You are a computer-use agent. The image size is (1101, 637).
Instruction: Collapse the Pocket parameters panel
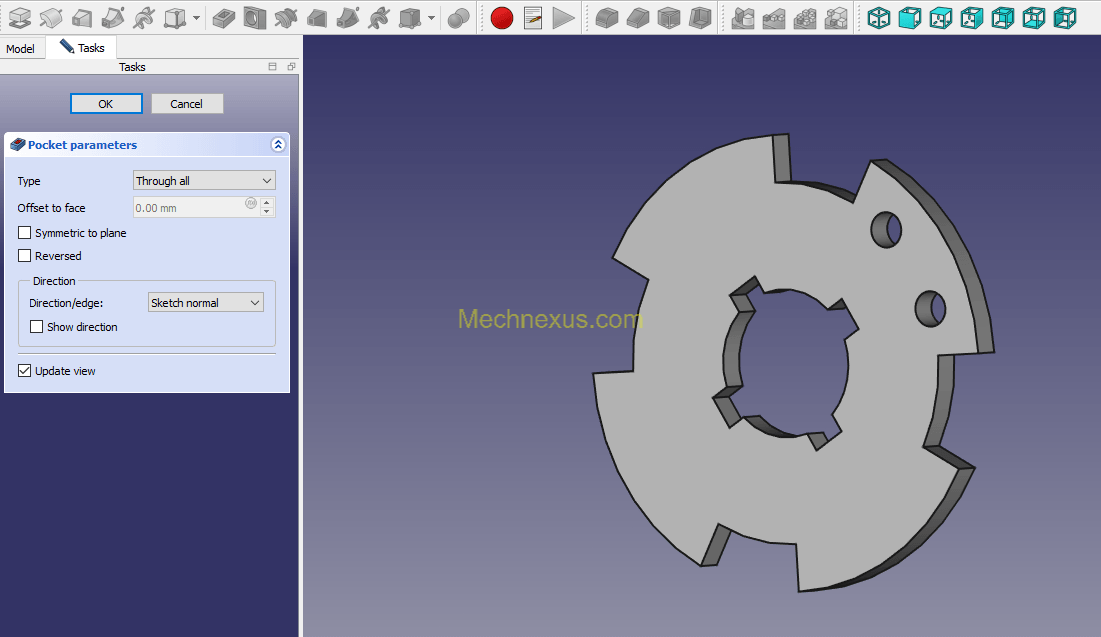click(x=278, y=145)
